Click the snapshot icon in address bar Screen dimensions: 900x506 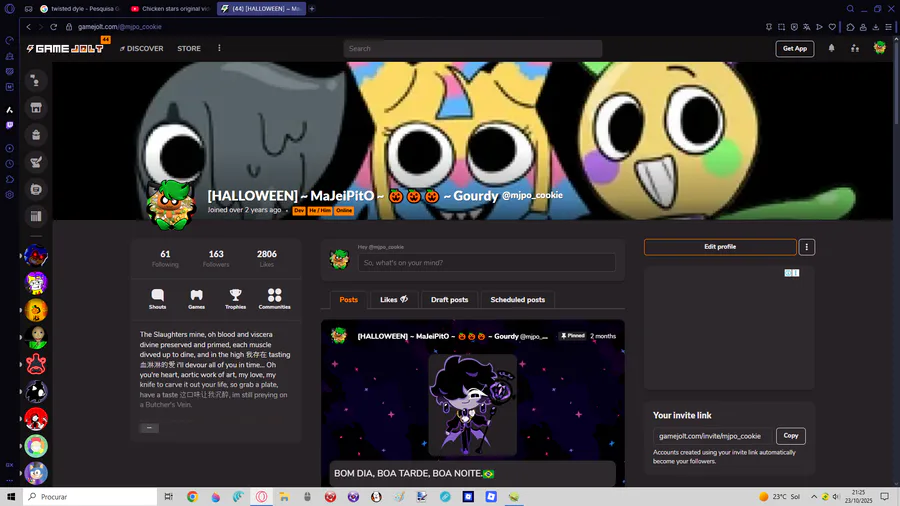coord(781,27)
